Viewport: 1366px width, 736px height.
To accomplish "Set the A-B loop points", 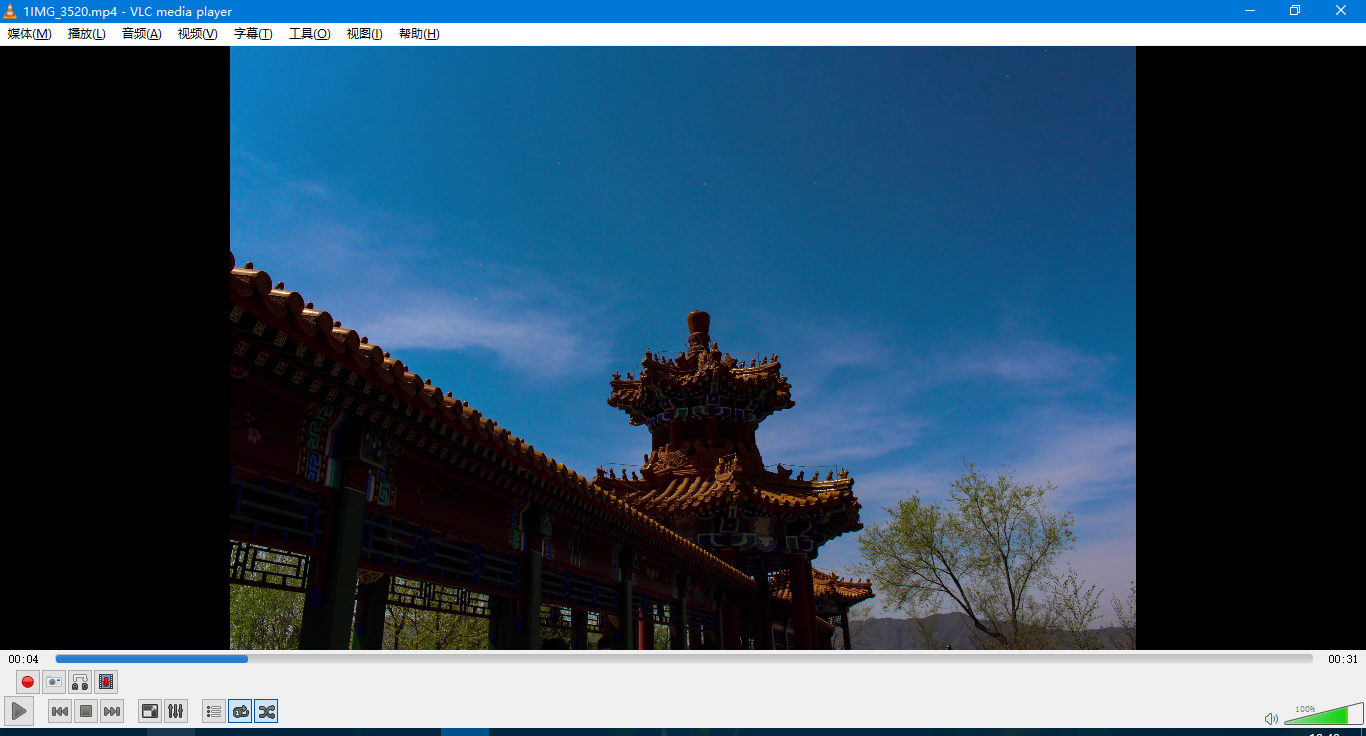I will 80,682.
